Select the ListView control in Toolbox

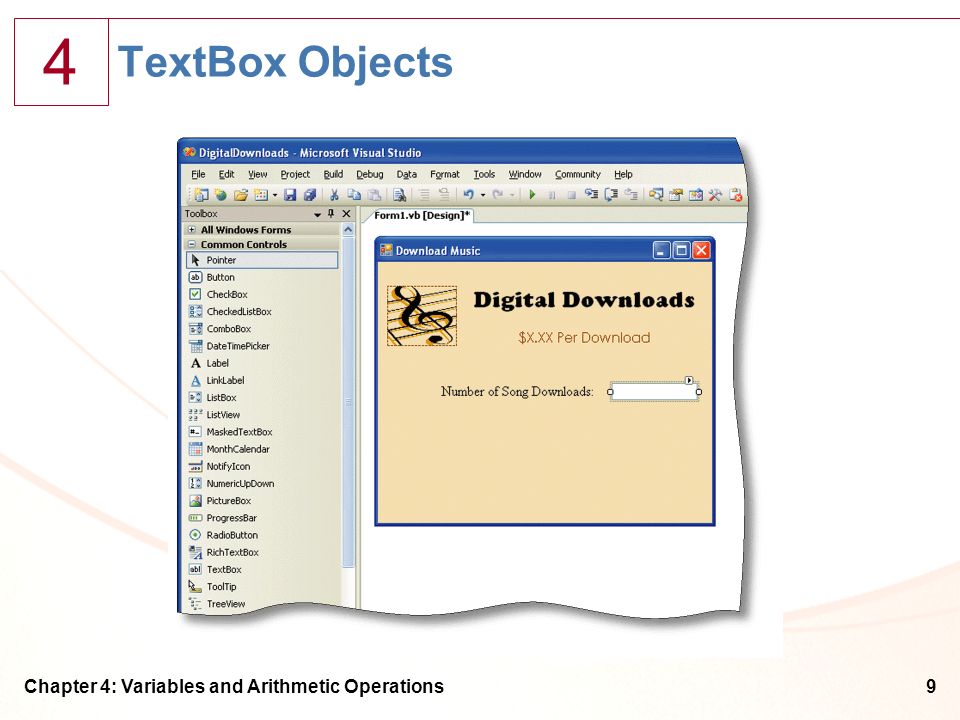262,414
